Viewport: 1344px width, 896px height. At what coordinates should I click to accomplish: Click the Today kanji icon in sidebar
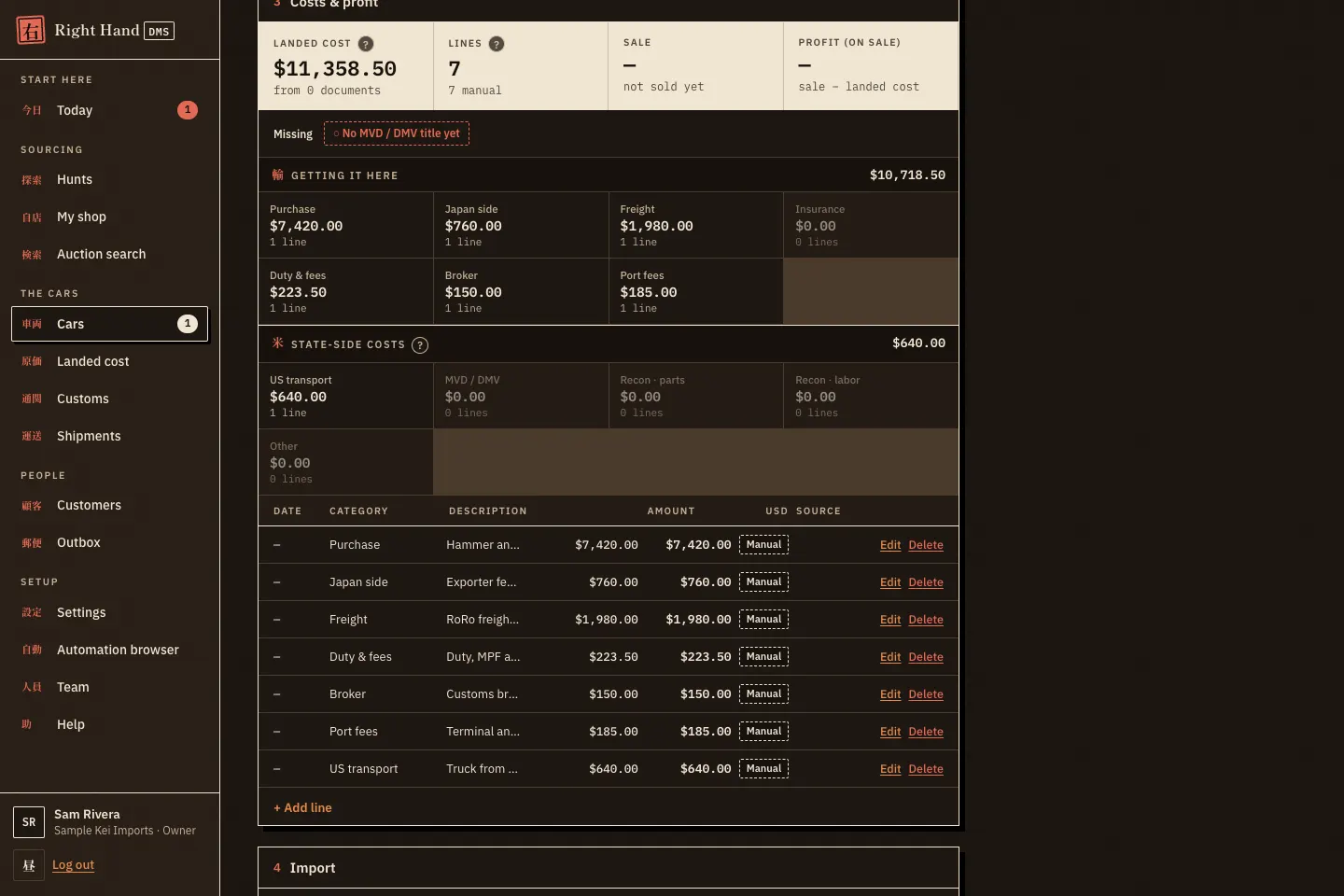pyautogui.click(x=32, y=110)
